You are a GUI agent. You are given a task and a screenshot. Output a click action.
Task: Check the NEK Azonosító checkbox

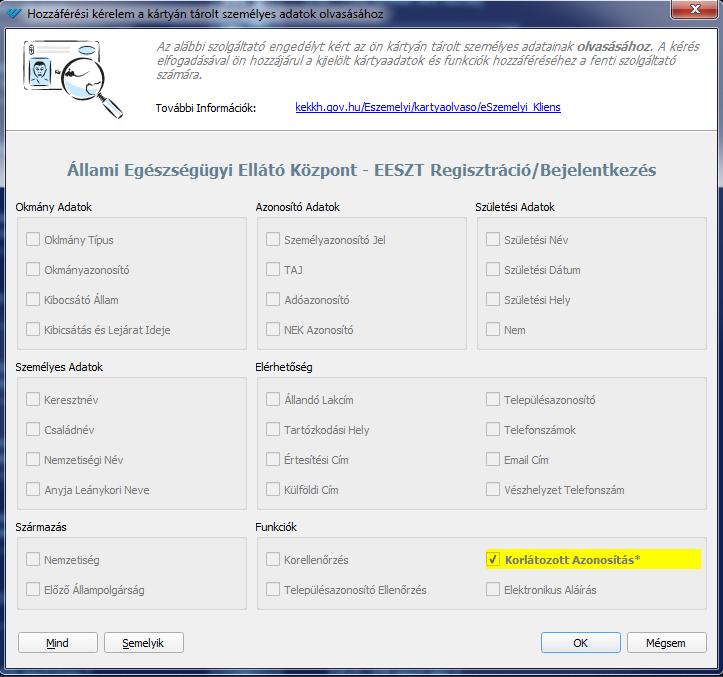[273, 329]
